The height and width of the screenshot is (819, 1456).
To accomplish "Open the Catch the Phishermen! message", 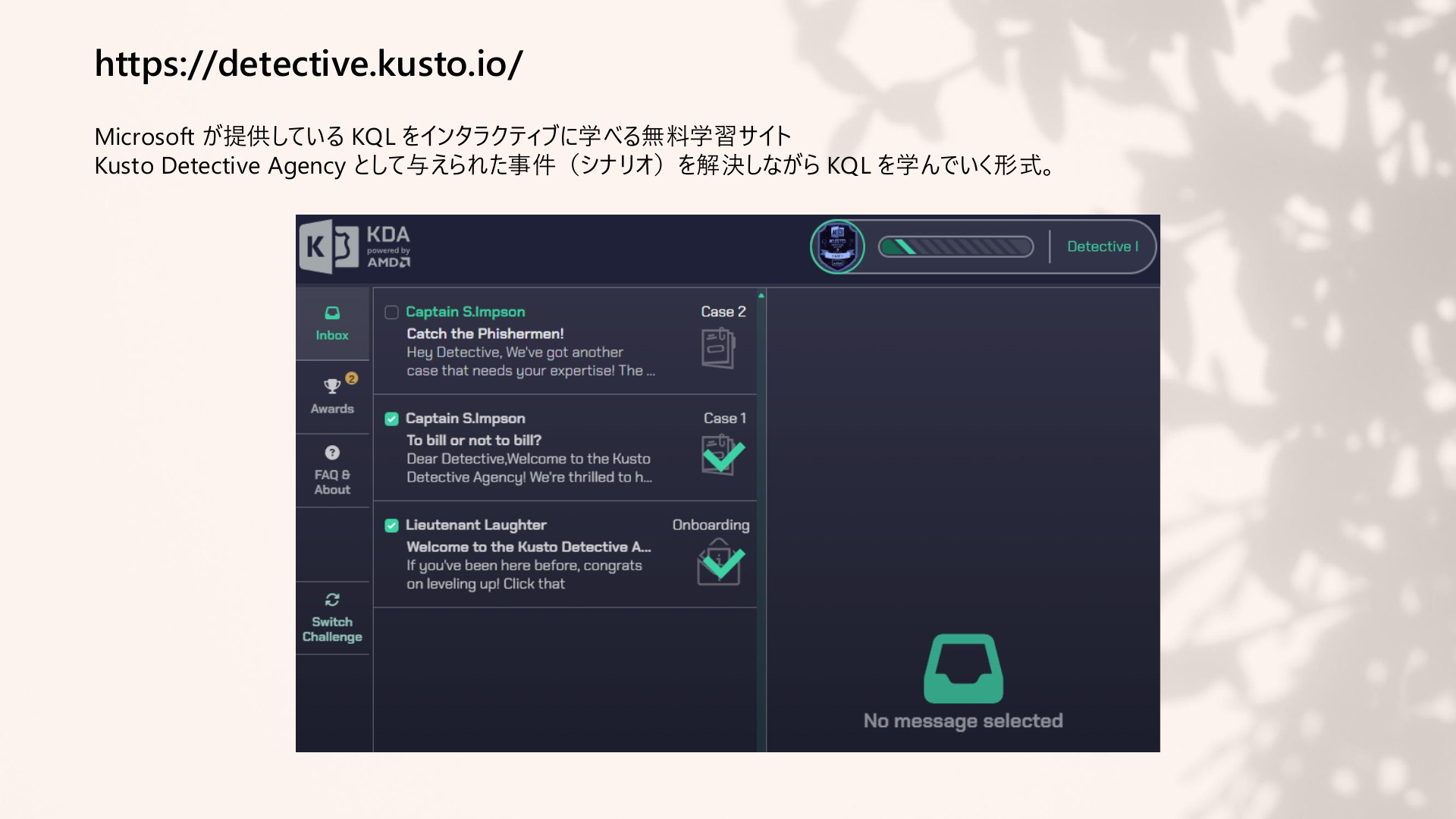I will [565, 341].
